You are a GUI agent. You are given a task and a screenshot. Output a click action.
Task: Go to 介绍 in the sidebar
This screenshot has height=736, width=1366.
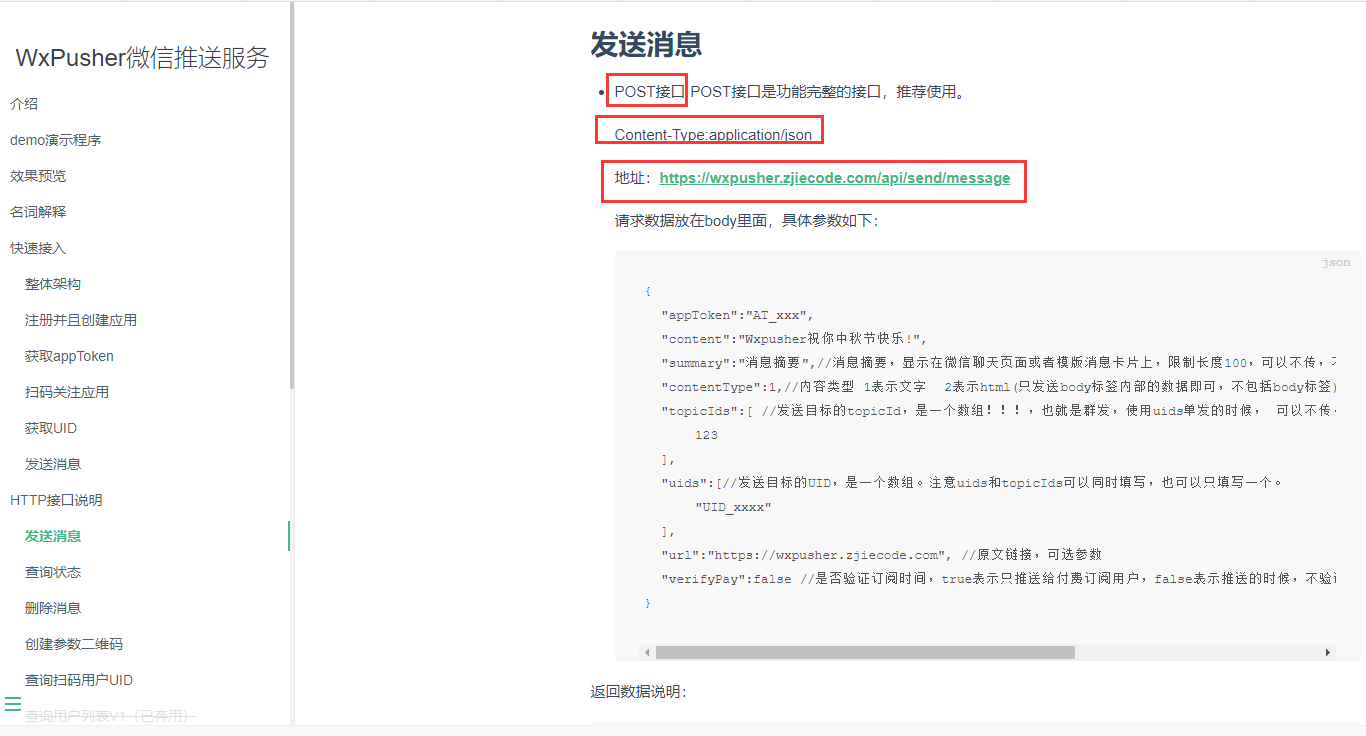click(24, 104)
